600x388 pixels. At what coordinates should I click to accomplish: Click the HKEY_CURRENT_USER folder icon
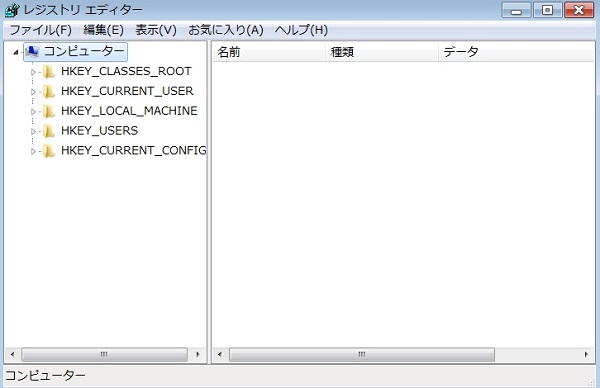click(x=49, y=91)
